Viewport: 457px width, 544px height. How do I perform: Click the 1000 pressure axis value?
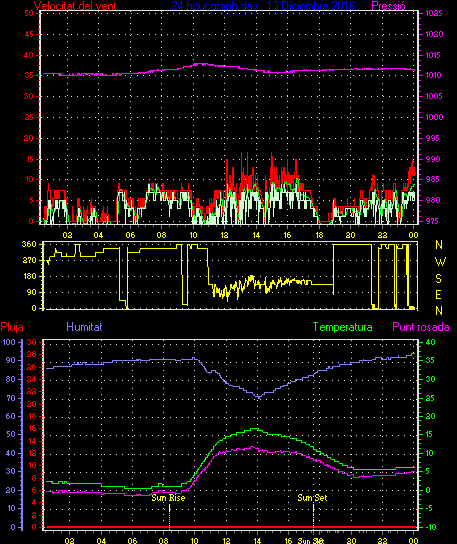(x=434, y=117)
